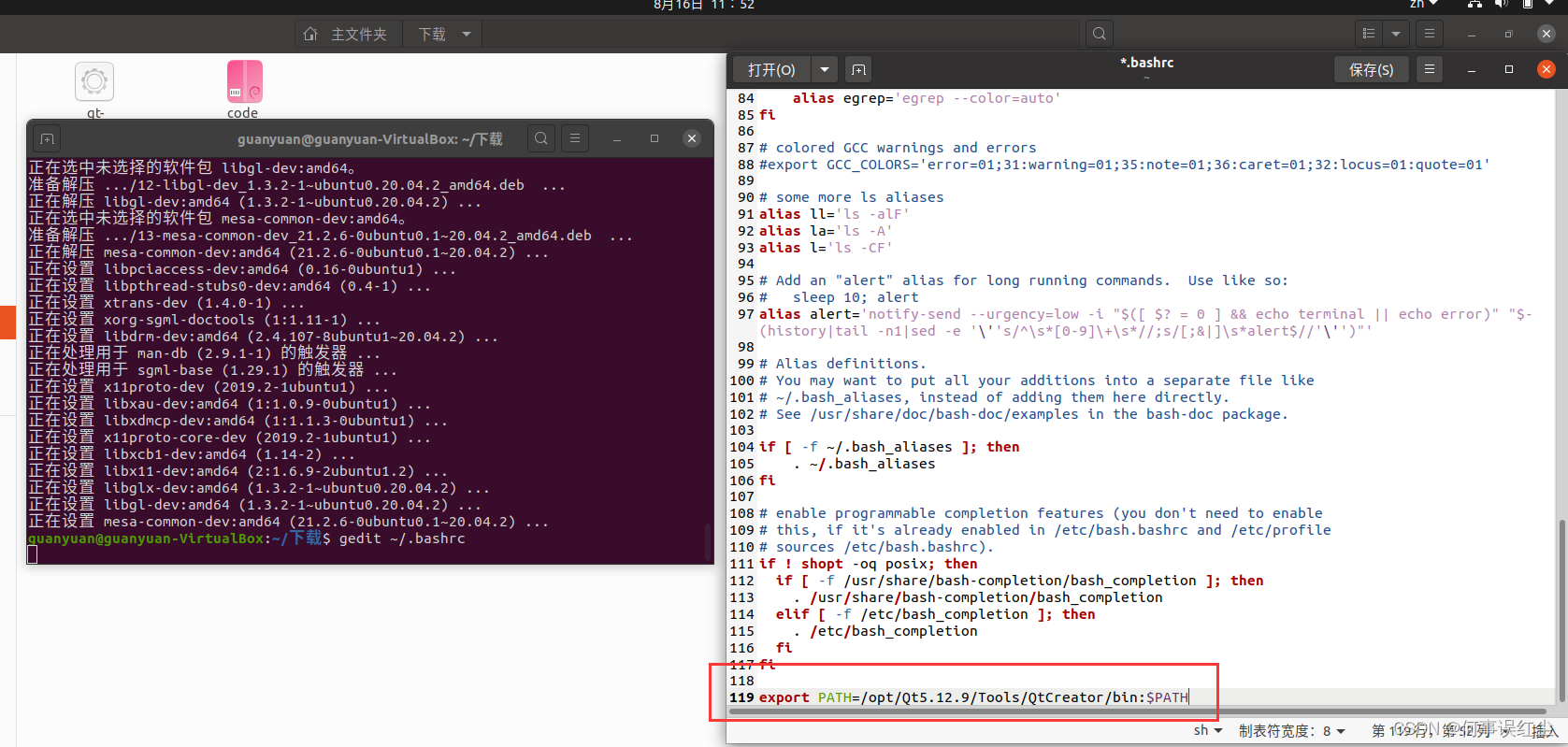Click line 111 'if ! shopt -oq posix; then'
Screen dimensions: 1568x747
pos(868,564)
